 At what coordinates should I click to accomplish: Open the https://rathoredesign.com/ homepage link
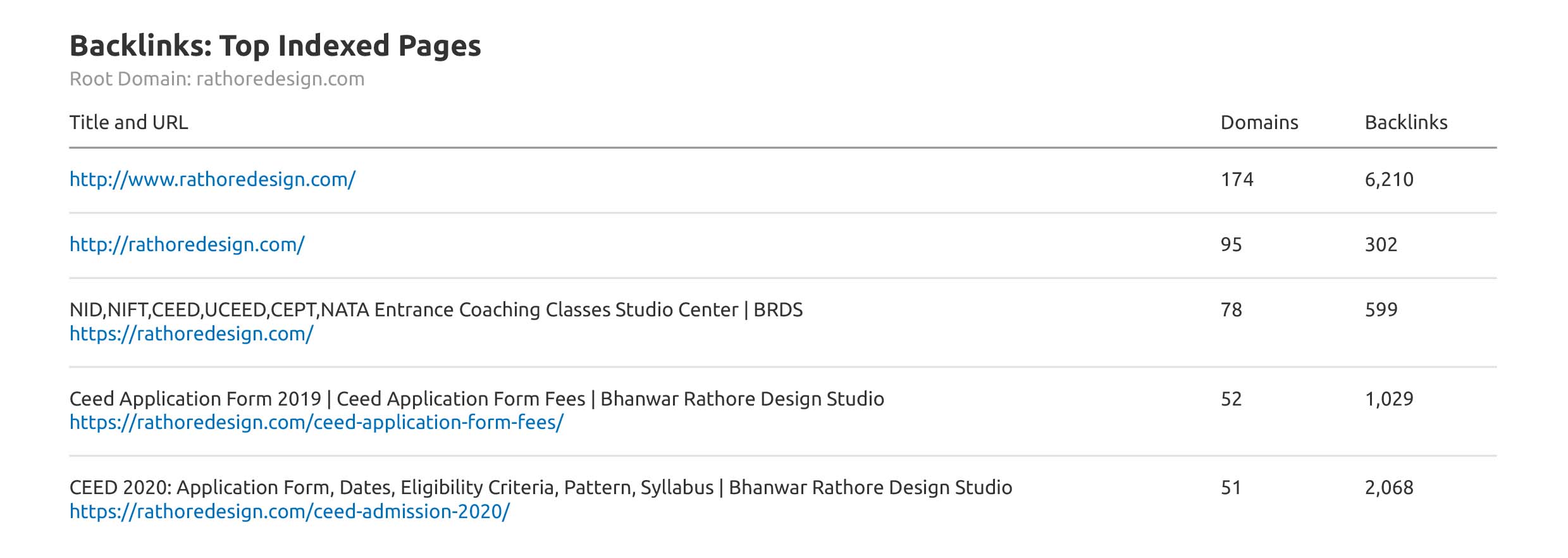(191, 334)
